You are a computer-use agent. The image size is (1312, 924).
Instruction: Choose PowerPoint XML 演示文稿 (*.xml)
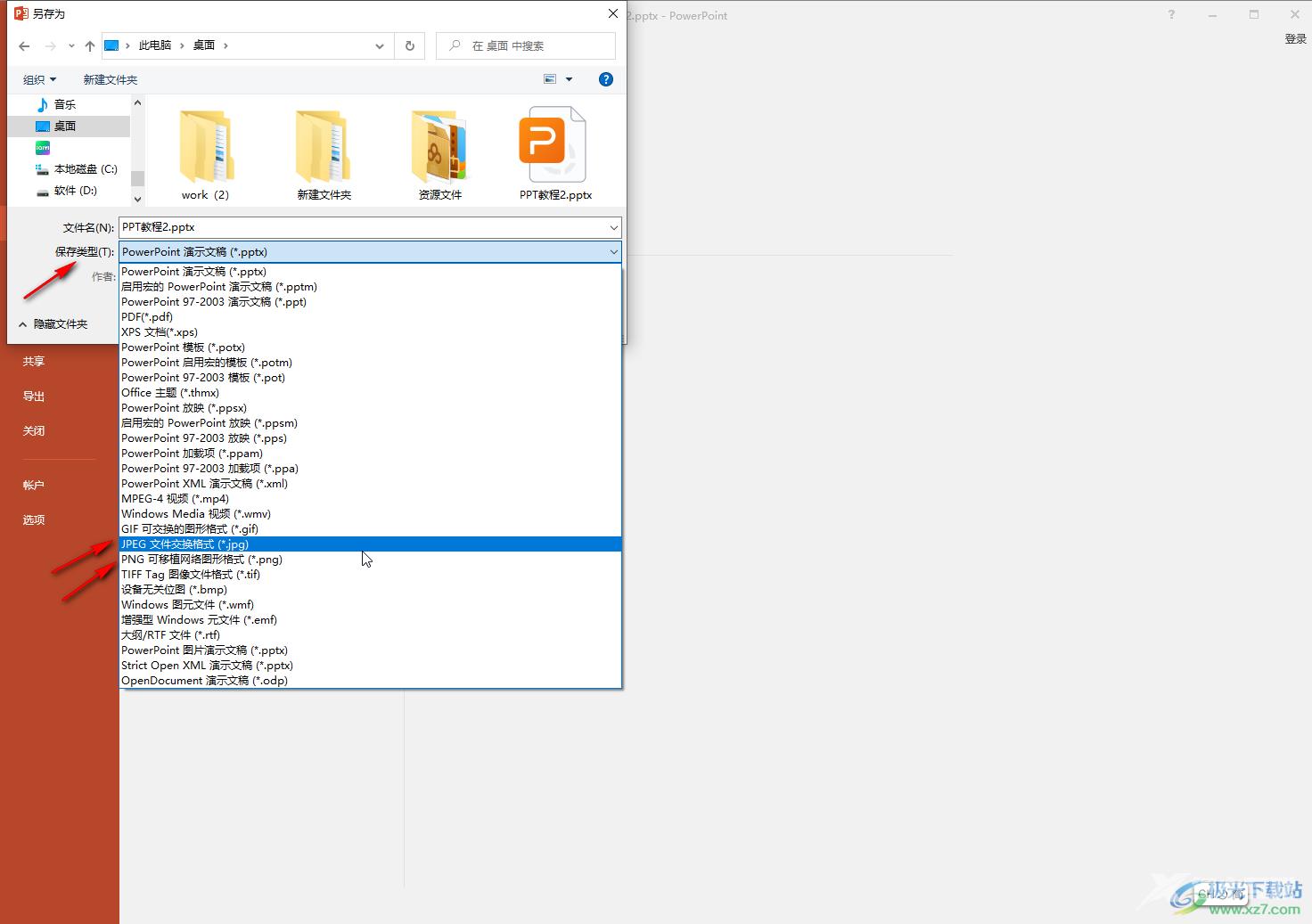pyautogui.click(x=371, y=484)
